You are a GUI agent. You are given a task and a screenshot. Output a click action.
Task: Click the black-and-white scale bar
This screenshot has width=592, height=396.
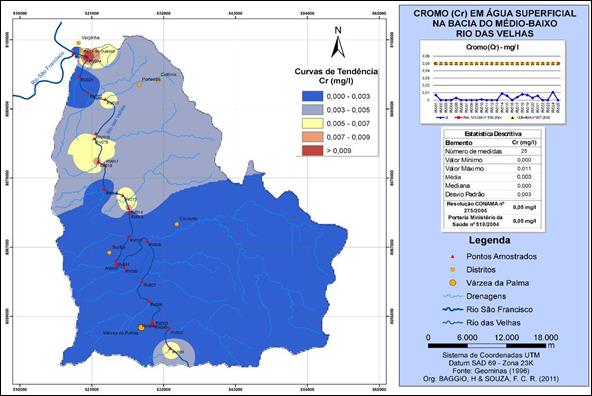tap(487, 346)
